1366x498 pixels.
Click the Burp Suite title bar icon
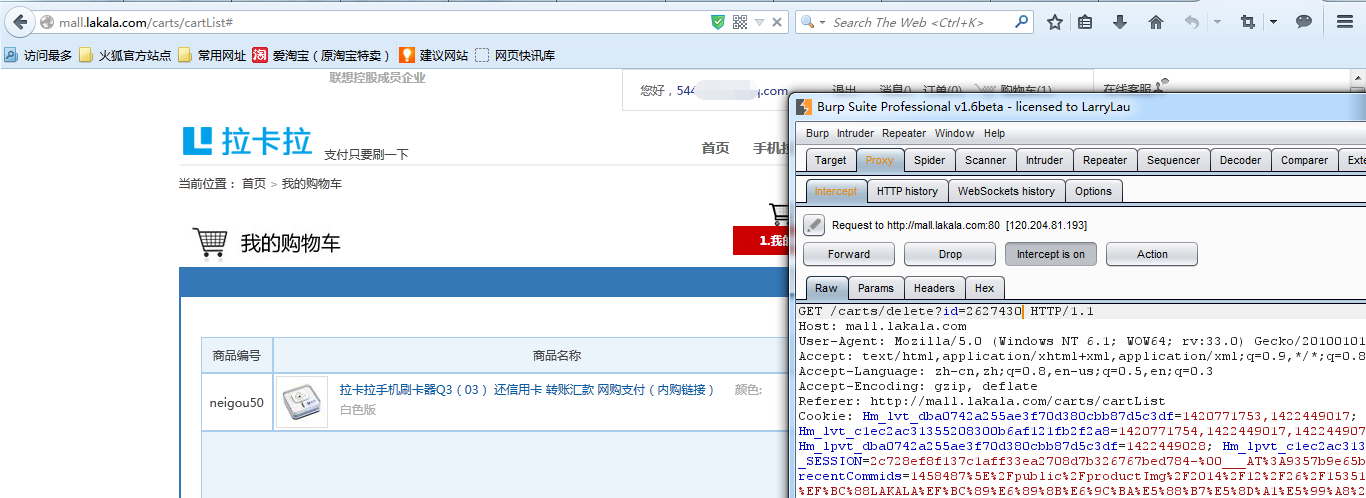[803, 107]
